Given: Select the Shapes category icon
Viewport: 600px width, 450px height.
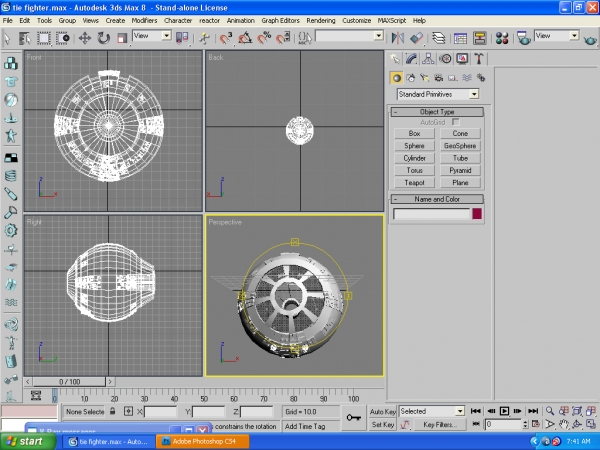Looking at the screenshot, I should (411, 78).
